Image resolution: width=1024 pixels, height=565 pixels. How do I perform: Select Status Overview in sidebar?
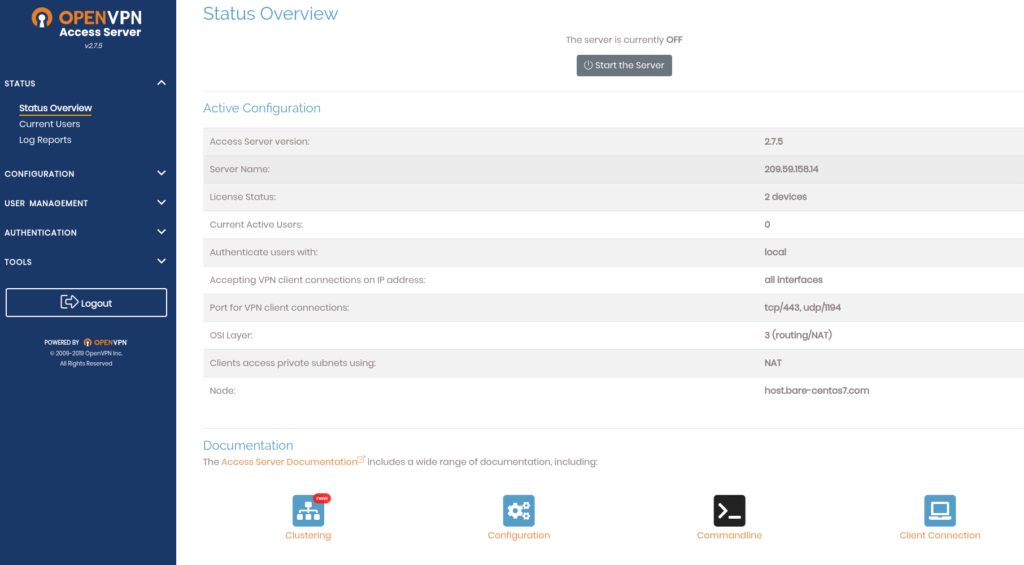(55, 108)
